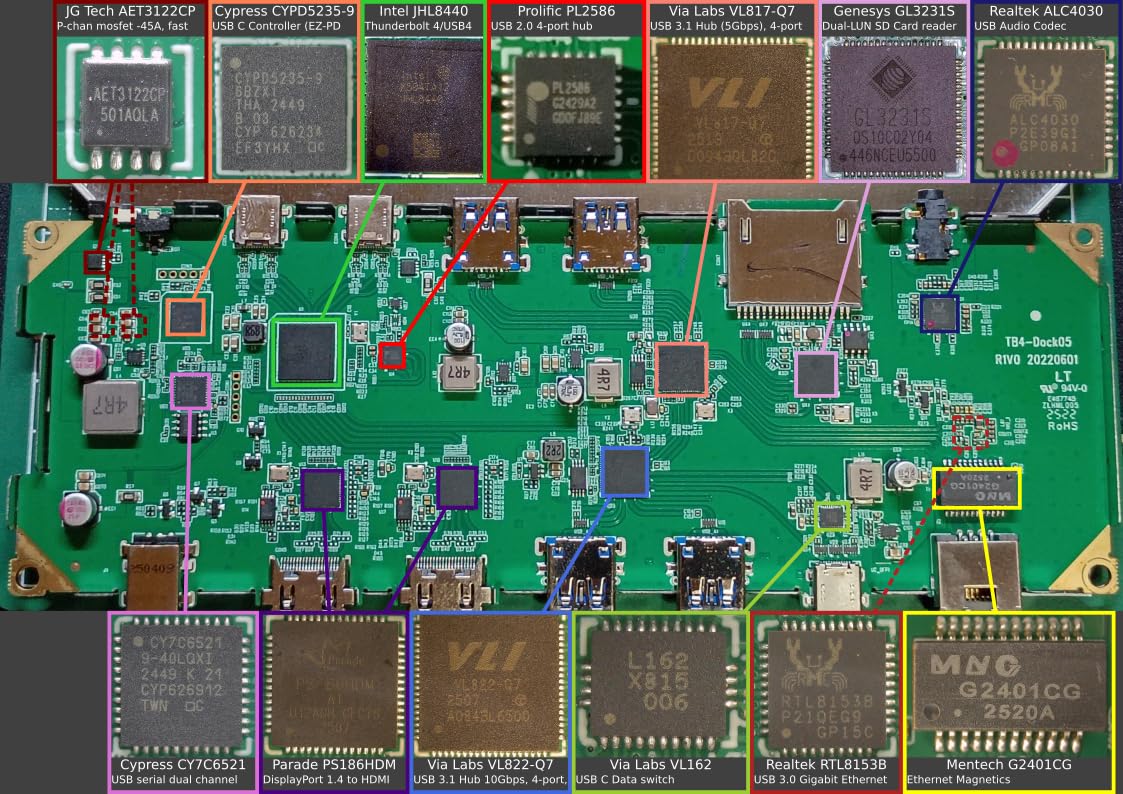This screenshot has height=794, width=1123.
Task: Click the black 3.5mm audio jack
Action: tap(930, 226)
